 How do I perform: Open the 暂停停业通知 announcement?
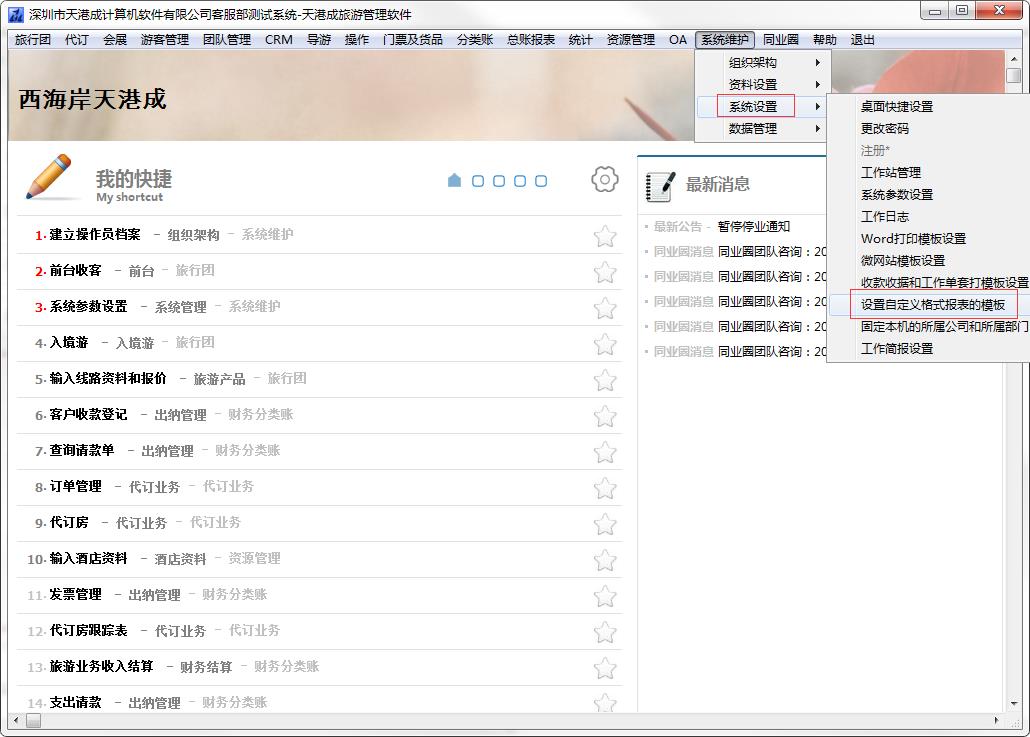tap(753, 227)
